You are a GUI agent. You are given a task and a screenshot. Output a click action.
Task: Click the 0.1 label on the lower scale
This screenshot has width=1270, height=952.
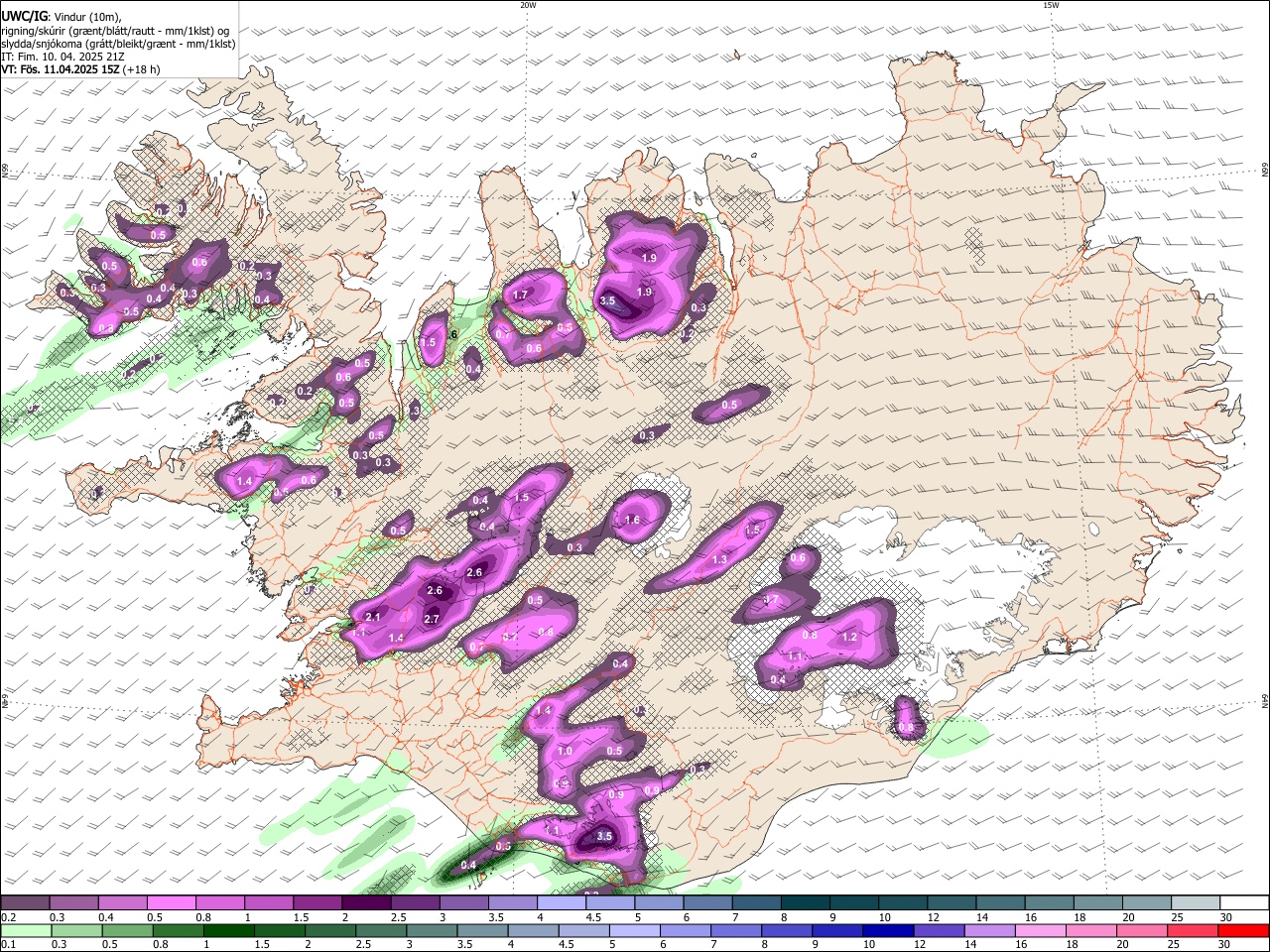(8, 944)
